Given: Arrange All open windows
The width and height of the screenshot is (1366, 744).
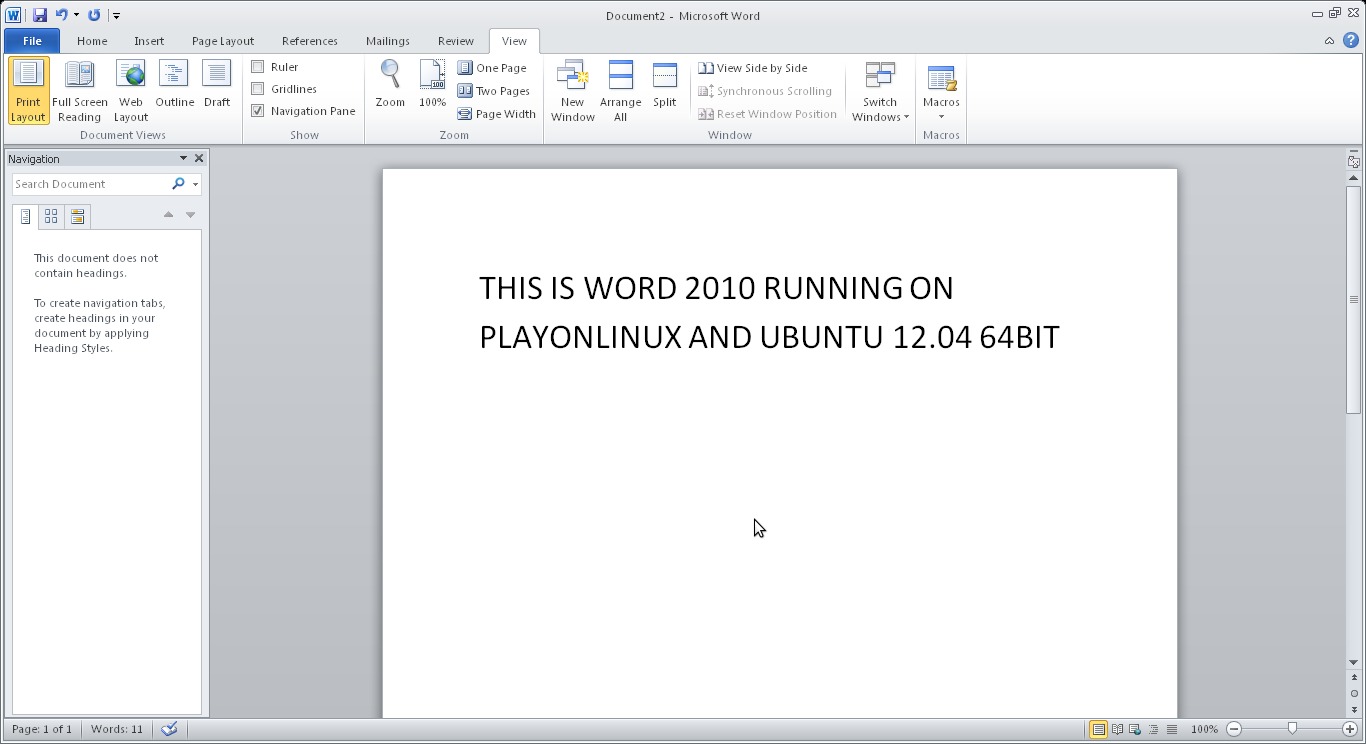Looking at the screenshot, I should 620,91.
